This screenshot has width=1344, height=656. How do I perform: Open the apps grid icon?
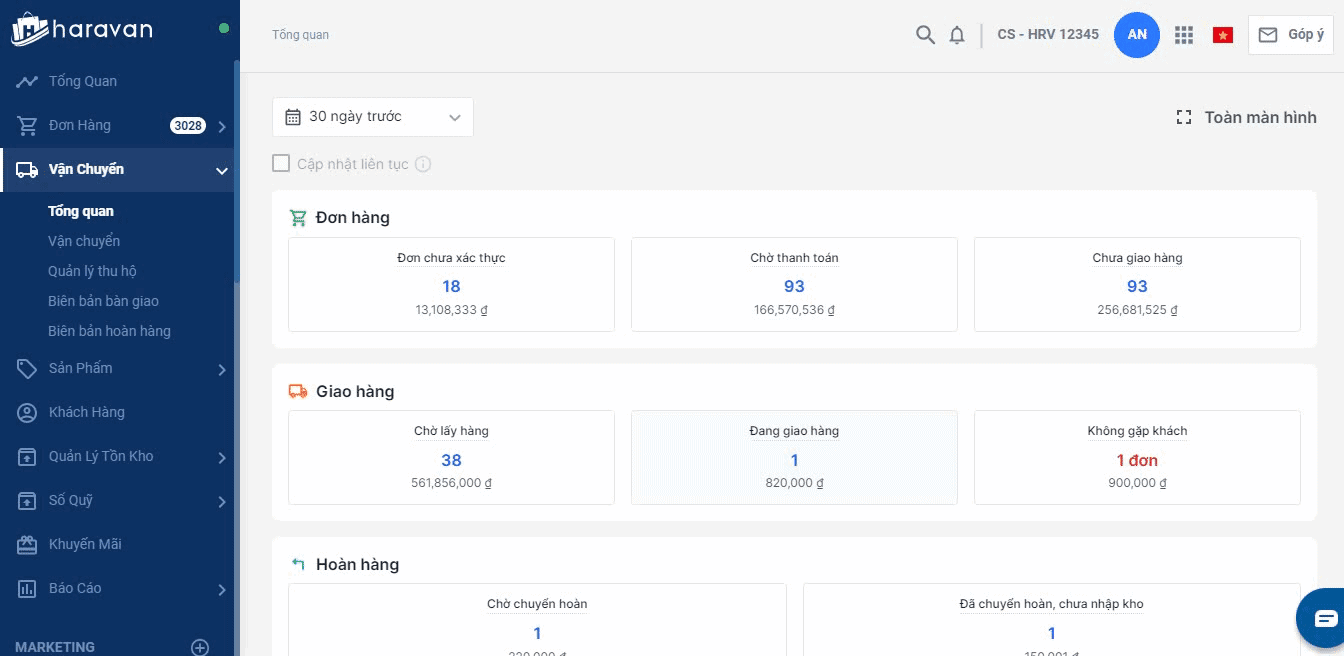point(1184,35)
